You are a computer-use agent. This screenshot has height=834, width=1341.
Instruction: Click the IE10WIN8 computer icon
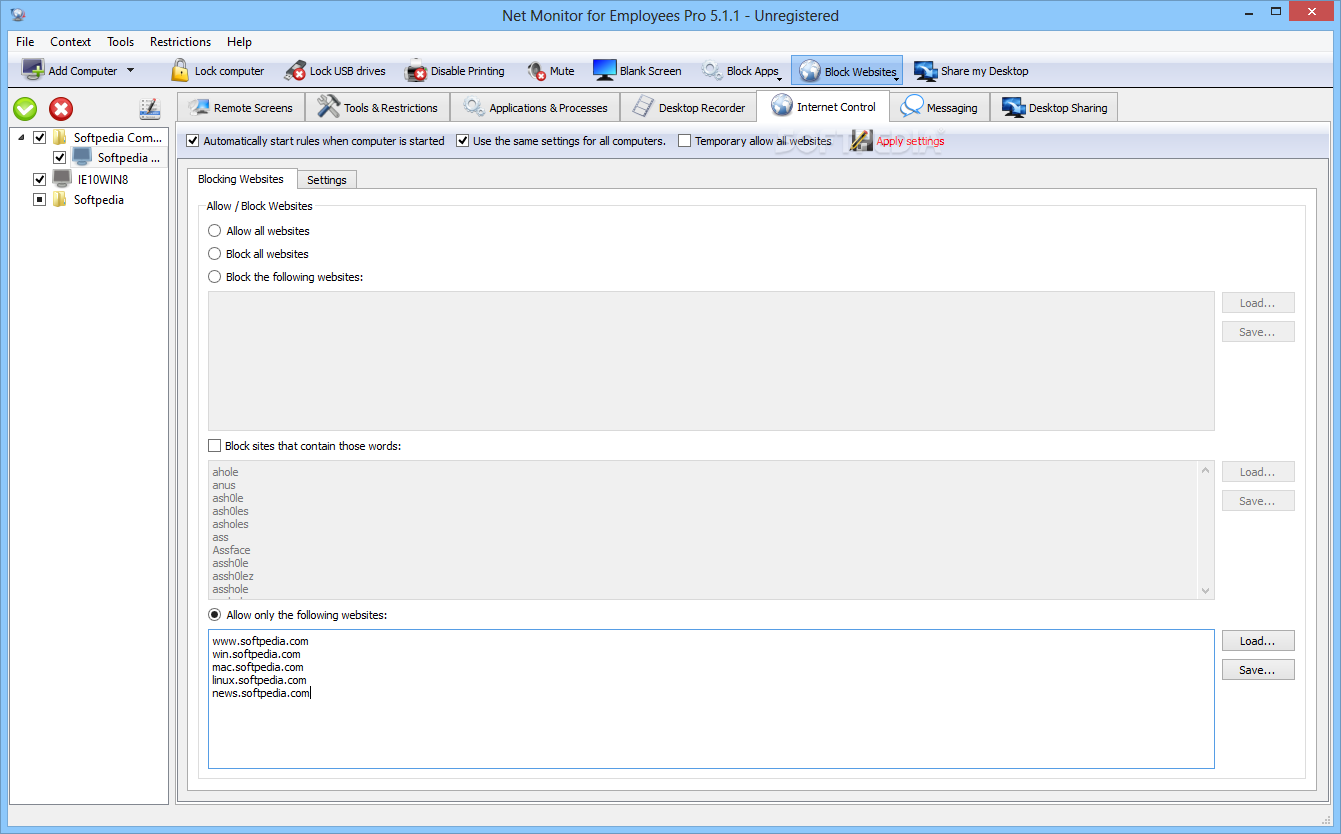(x=62, y=179)
